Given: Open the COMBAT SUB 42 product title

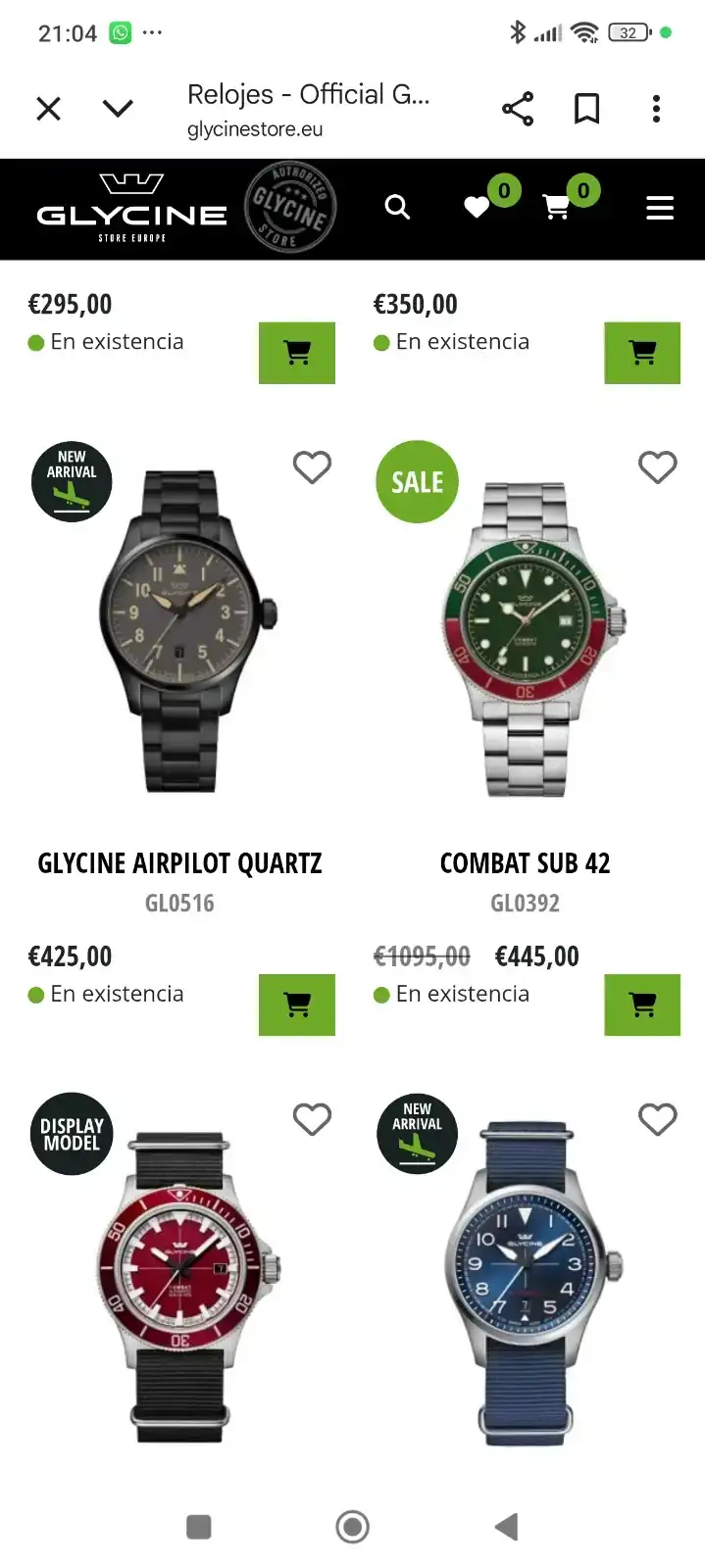Looking at the screenshot, I should [x=525, y=863].
